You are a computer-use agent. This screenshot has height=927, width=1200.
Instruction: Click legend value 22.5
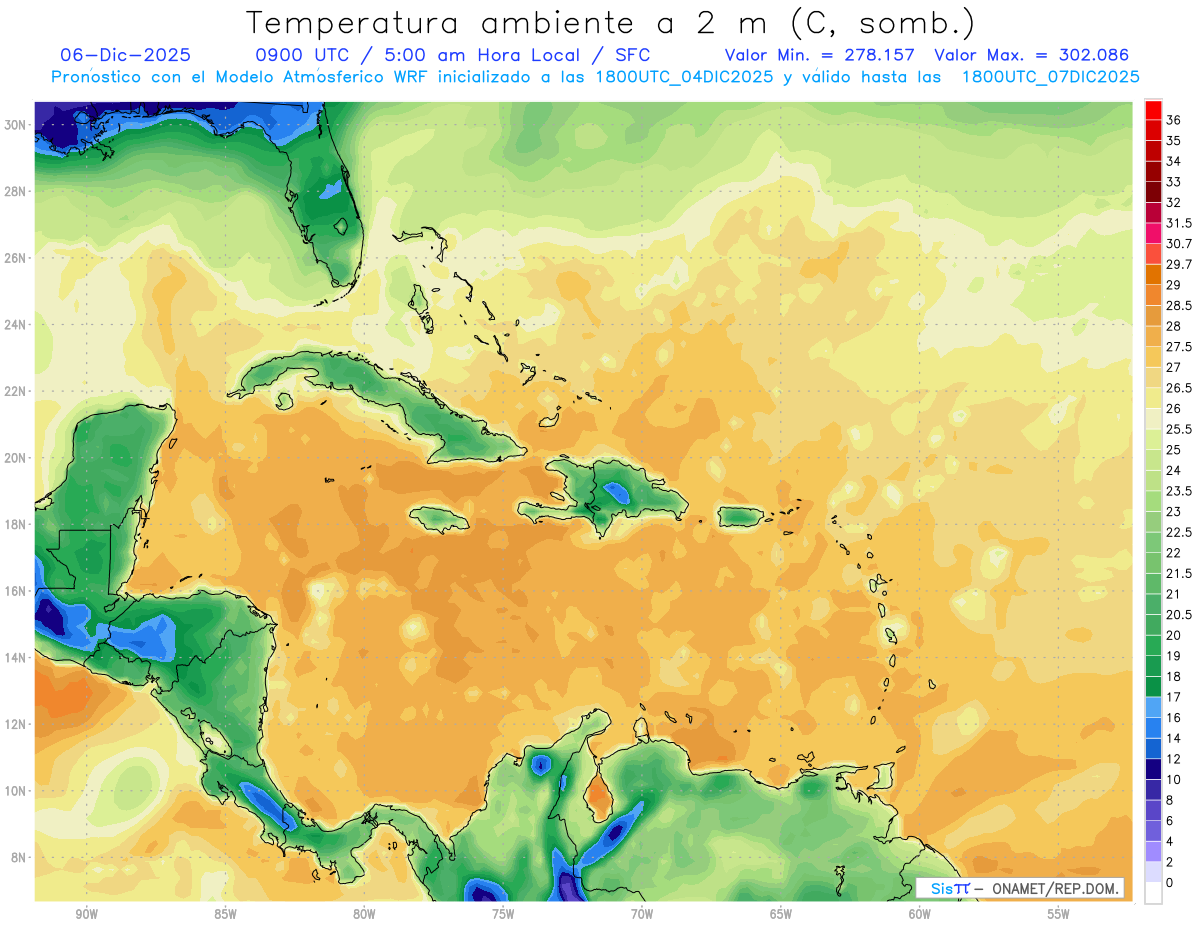(x=1179, y=532)
